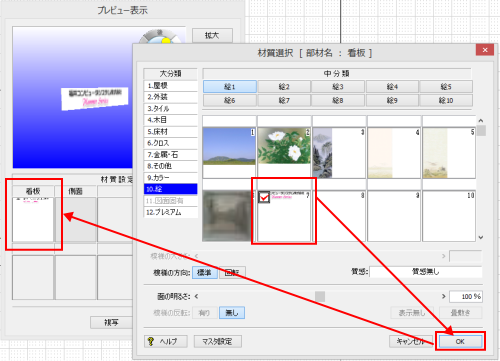Choose the mountain waterfall scroll thumbnail 3
Screen dimensions: 500x361
(339, 153)
